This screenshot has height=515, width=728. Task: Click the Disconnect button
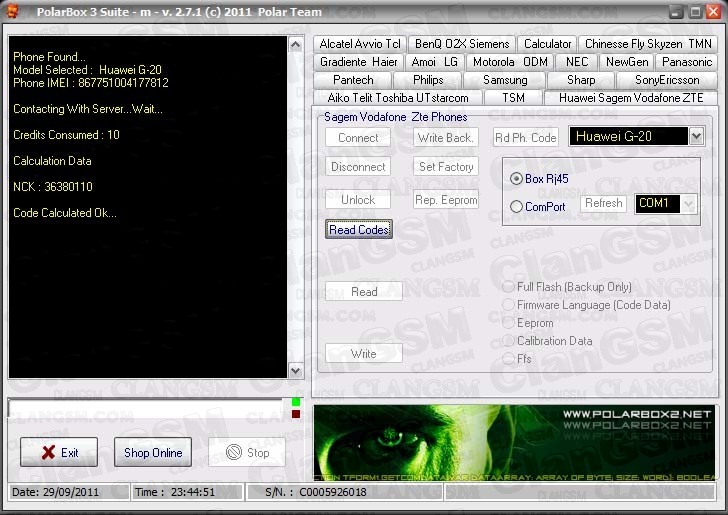(x=358, y=167)
